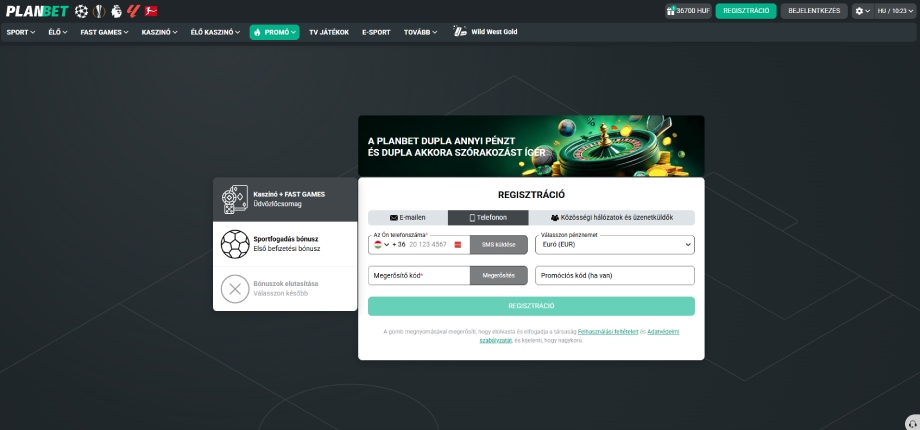Click the BEJELENTKEZÉS login button
The image size is (920, 430).
(x=814, y=11)
